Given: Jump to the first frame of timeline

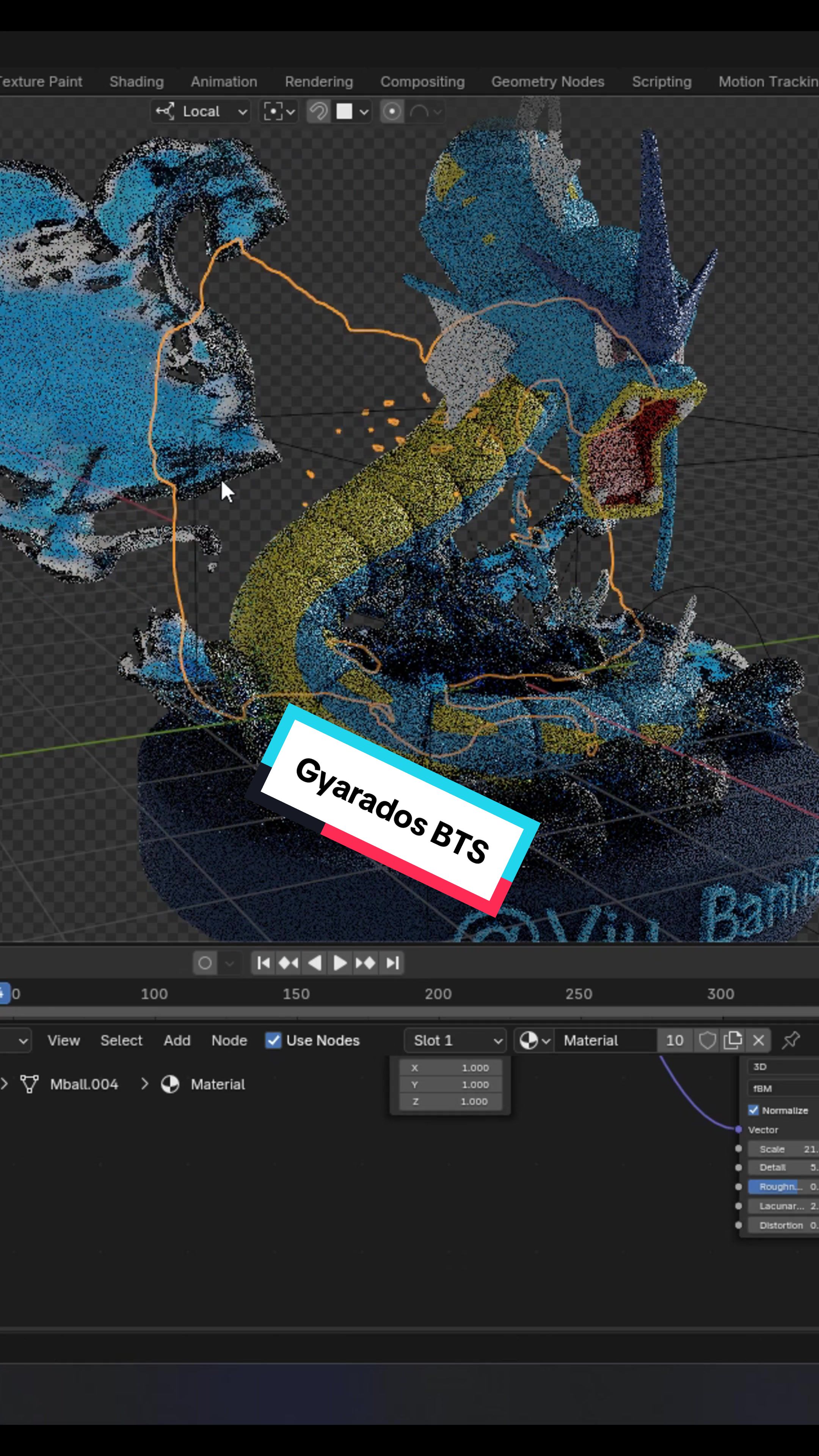Looking at the screenshot, I should (264, 963).
